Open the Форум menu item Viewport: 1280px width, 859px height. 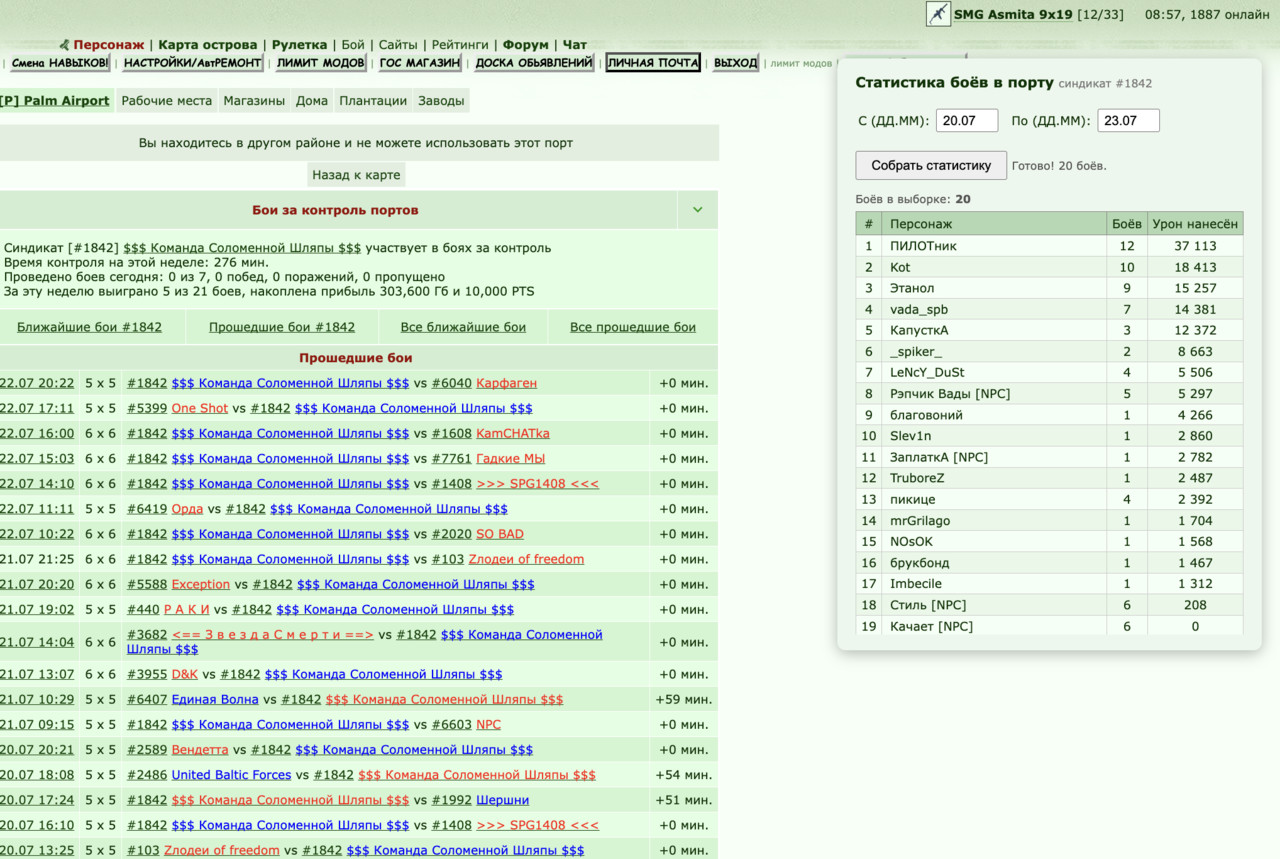(526, 45)
